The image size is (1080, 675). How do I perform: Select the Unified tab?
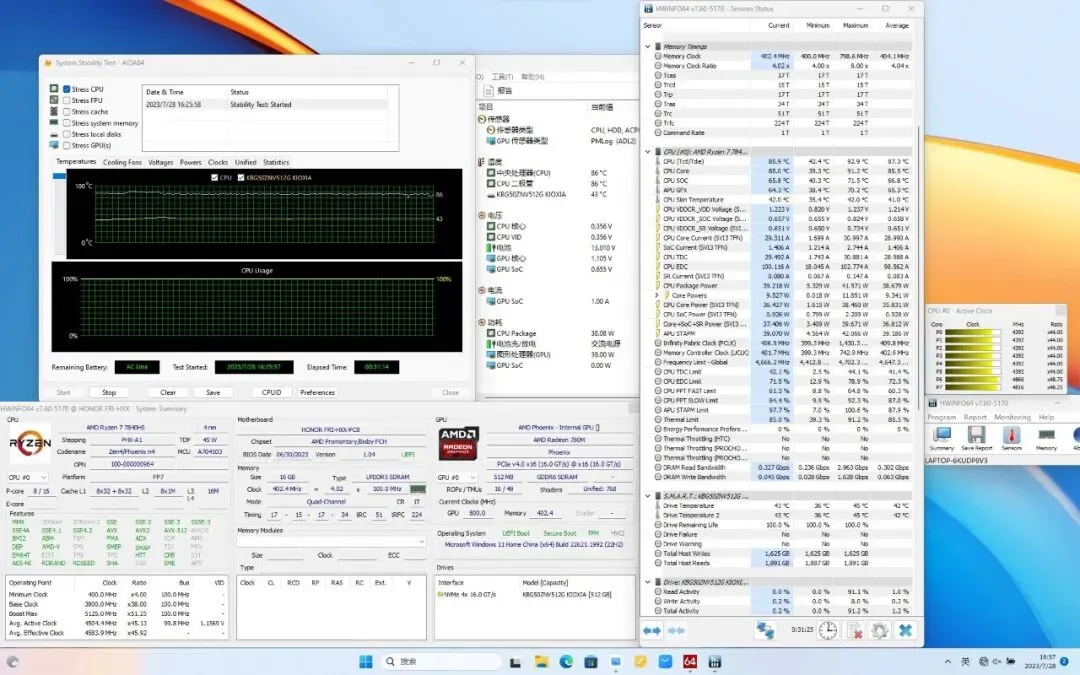245,163
